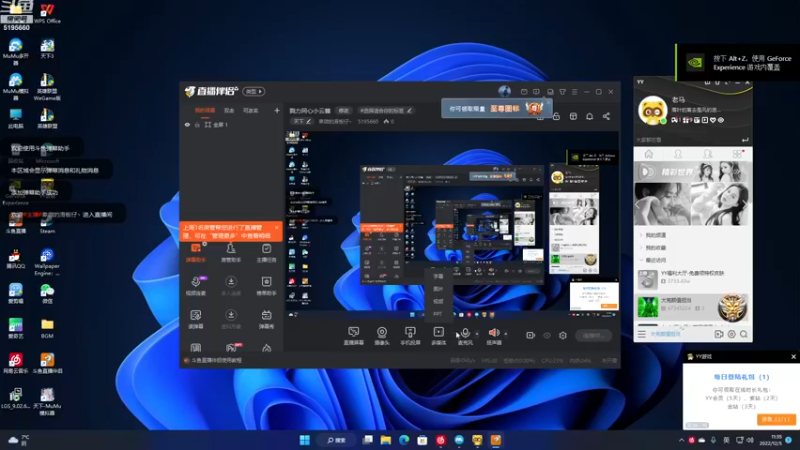This screenshot has width=800, height=450.
Task: Expand speaker options arrow
Action: 506,334
